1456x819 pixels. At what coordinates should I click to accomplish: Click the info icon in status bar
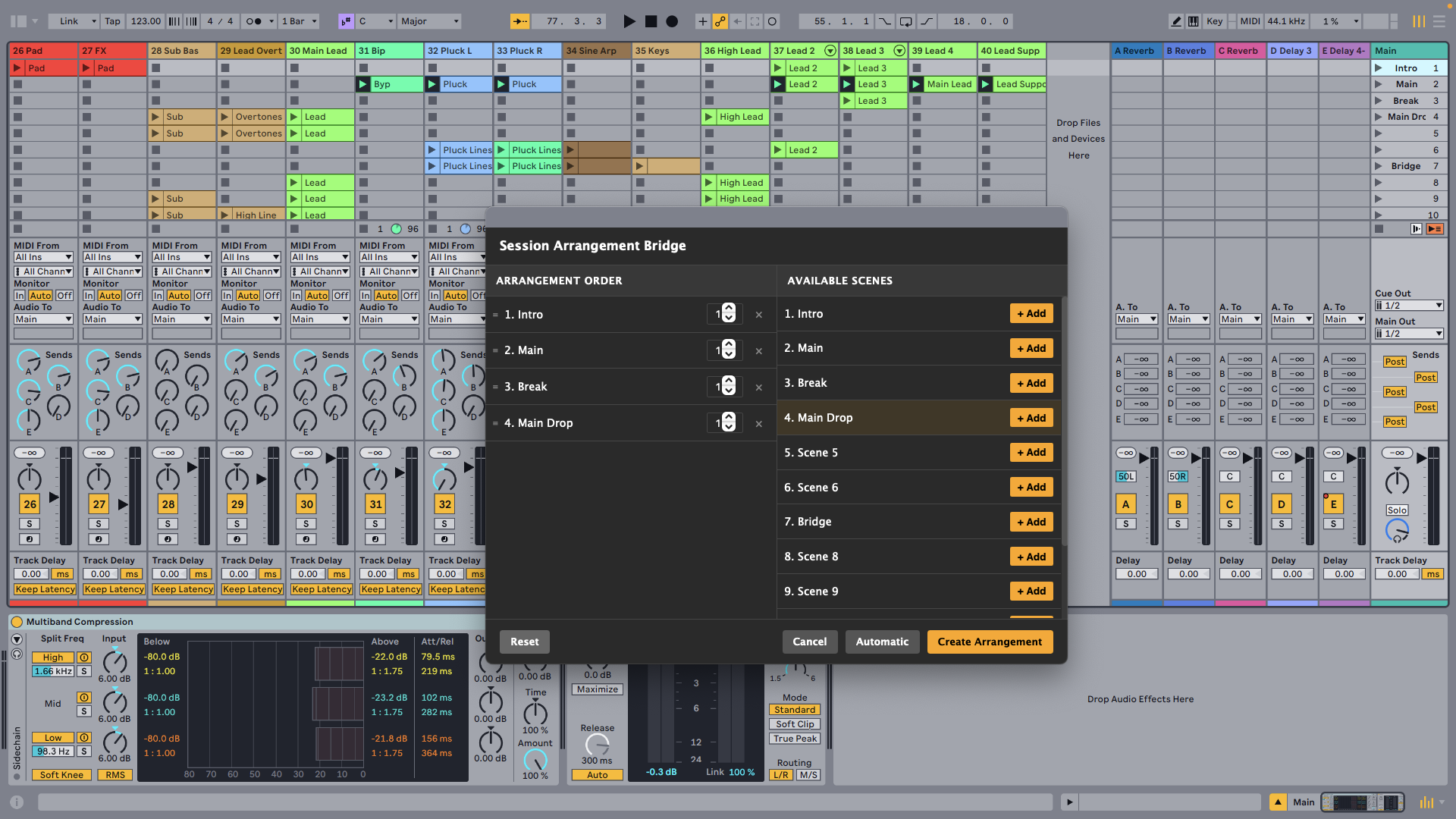17,802
